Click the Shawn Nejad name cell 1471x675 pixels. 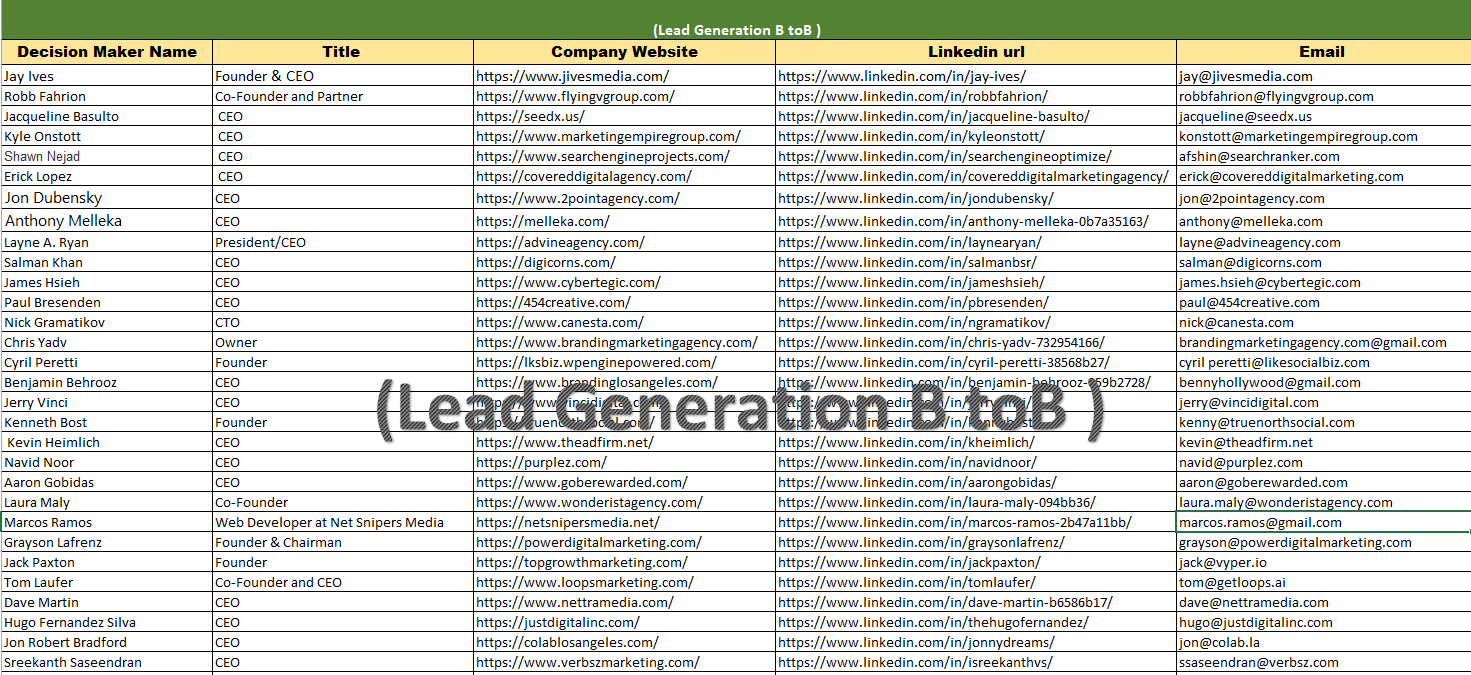(x=107, y=156)
